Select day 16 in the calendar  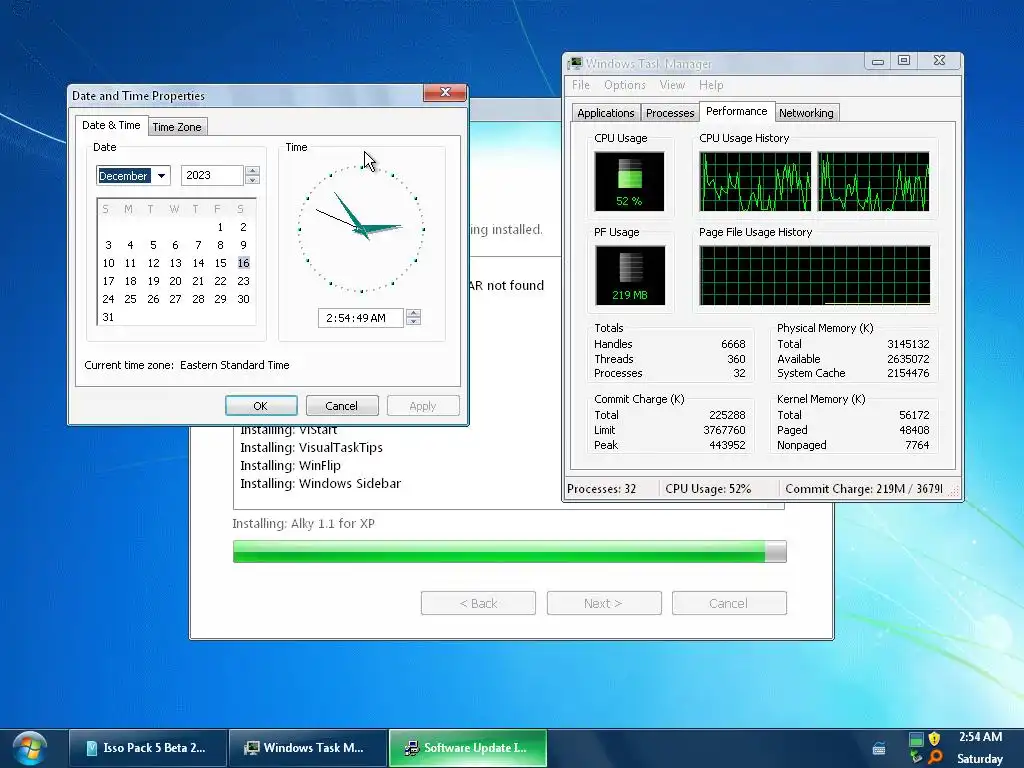pyautogui.click(x=243, y=263)
